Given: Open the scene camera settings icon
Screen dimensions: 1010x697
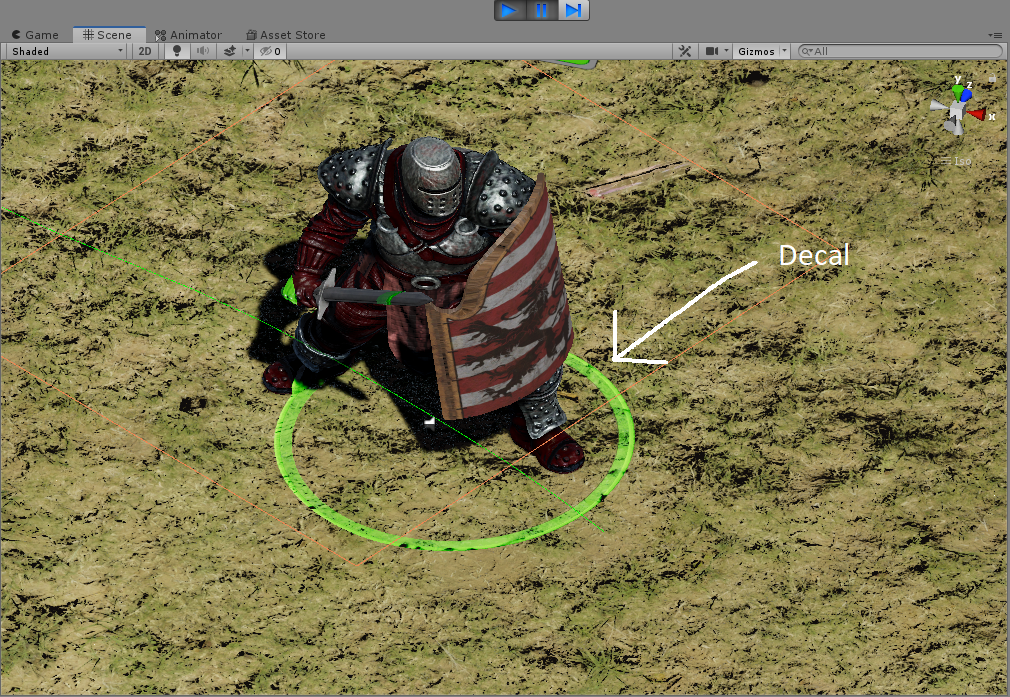Looking at the screenshot, I should pos(712,51).
